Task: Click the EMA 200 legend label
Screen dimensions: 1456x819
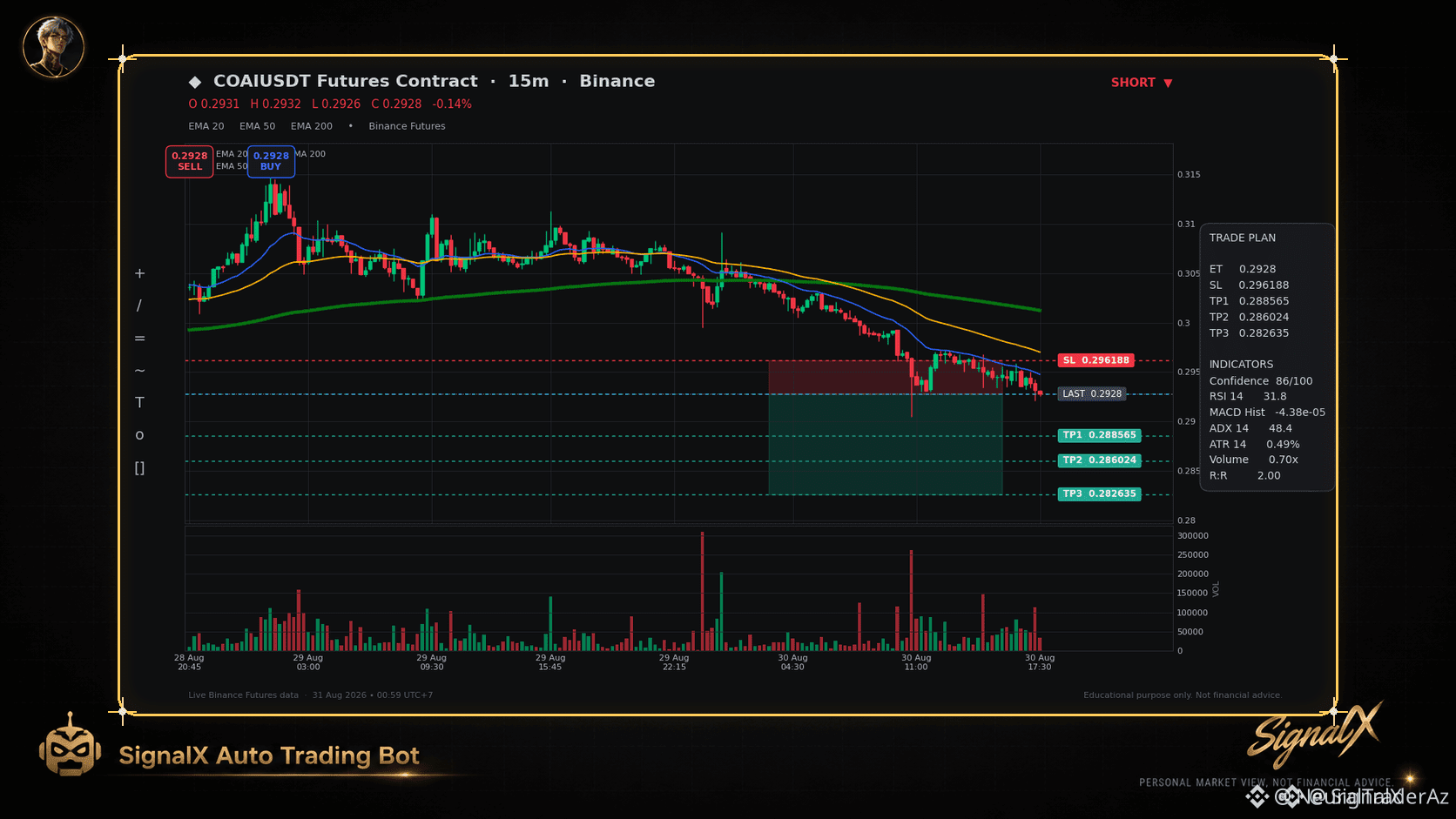Action: pos(312,126)
